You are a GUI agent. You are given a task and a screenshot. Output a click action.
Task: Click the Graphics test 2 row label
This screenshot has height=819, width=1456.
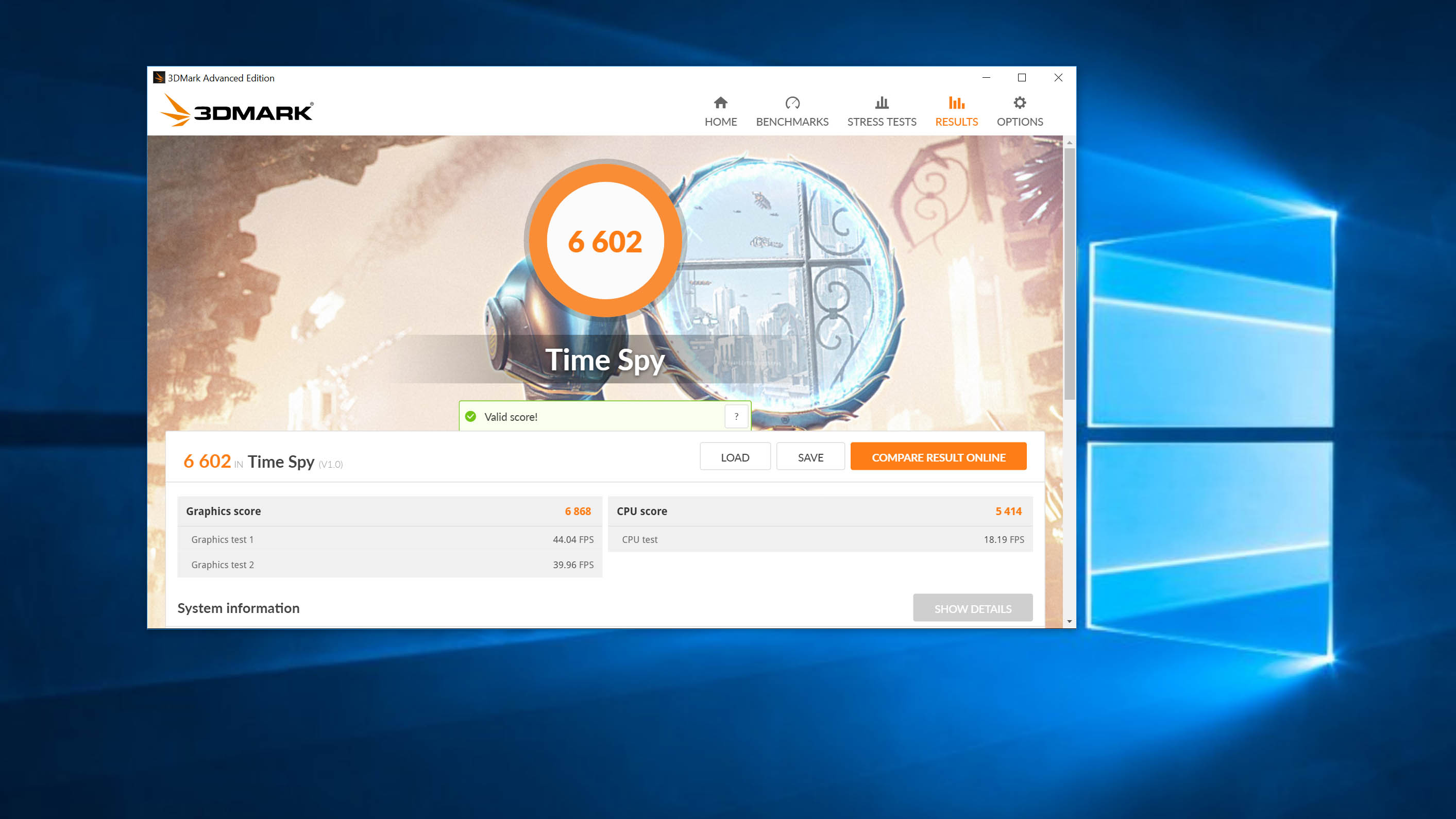pyautogui.click(x=222, y=565)
